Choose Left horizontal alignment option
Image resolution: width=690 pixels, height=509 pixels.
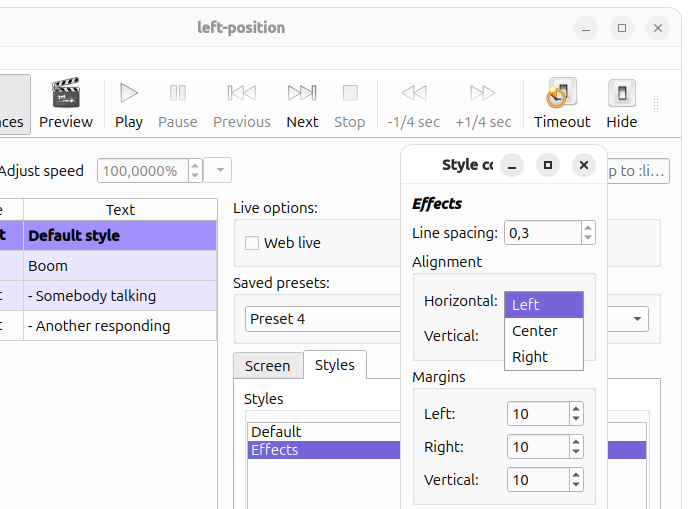point(544,304)
